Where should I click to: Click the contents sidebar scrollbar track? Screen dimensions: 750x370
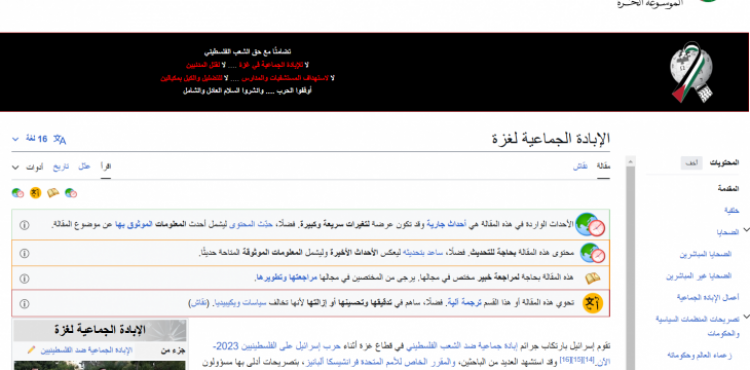[630, 268]
